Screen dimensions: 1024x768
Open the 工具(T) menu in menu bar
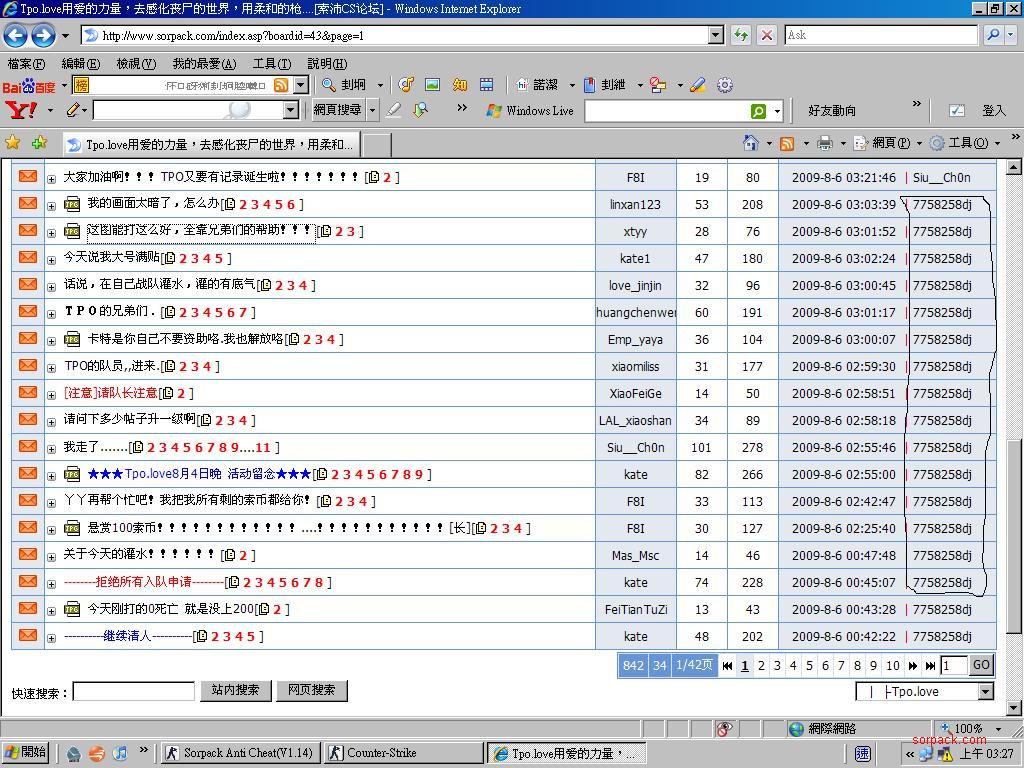tap(271, 63)
